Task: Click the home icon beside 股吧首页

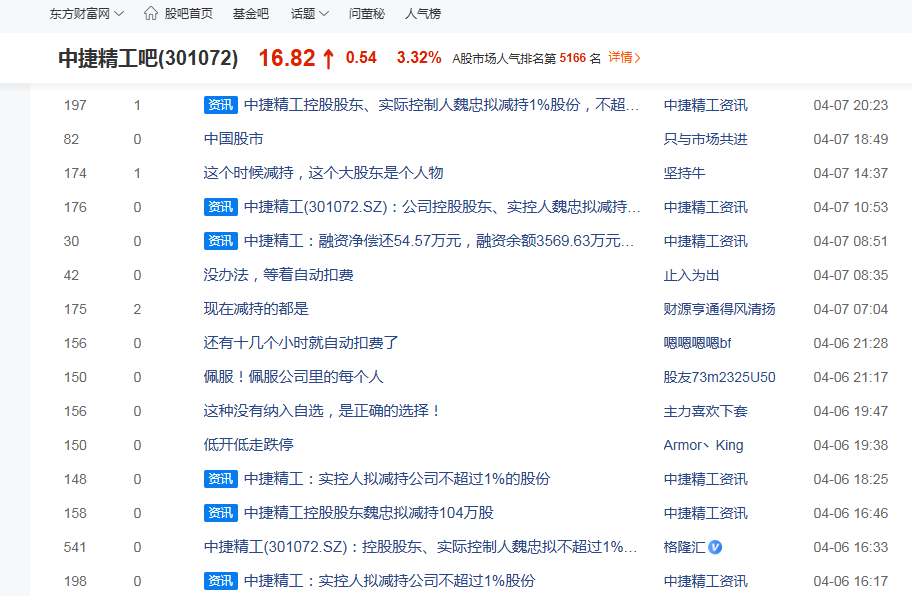Action: pos(151,14)
